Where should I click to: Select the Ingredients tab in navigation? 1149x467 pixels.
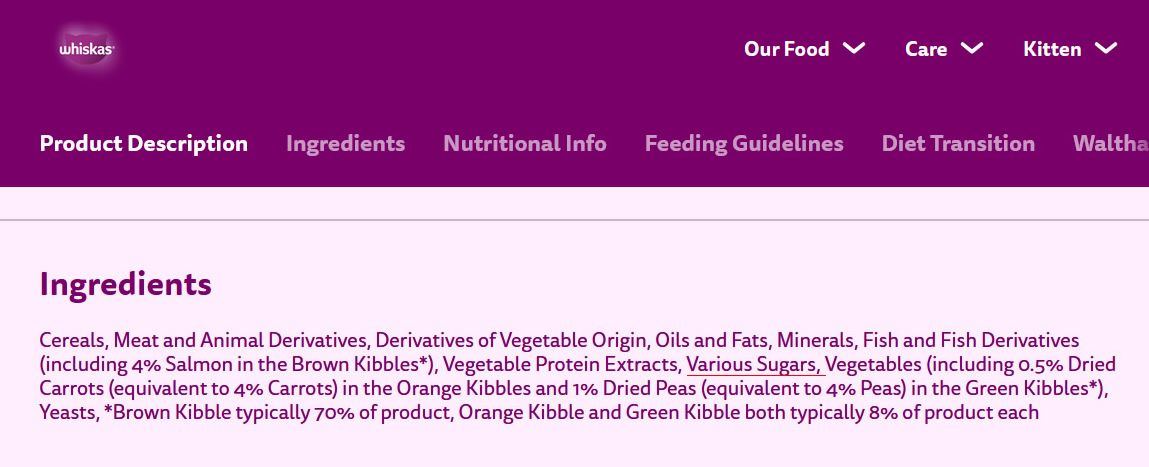(x=345, y=144)
